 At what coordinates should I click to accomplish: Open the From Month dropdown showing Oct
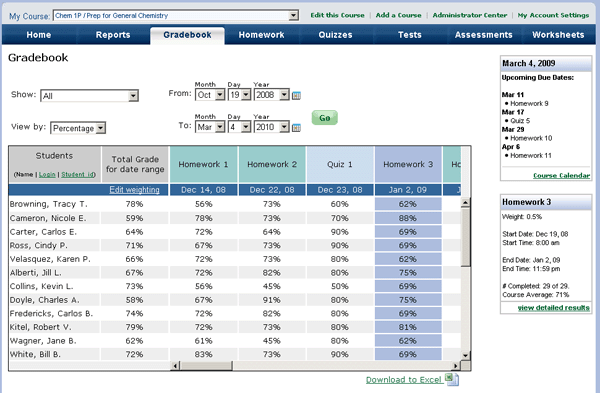pyautogui.click(x=210, y=95)
